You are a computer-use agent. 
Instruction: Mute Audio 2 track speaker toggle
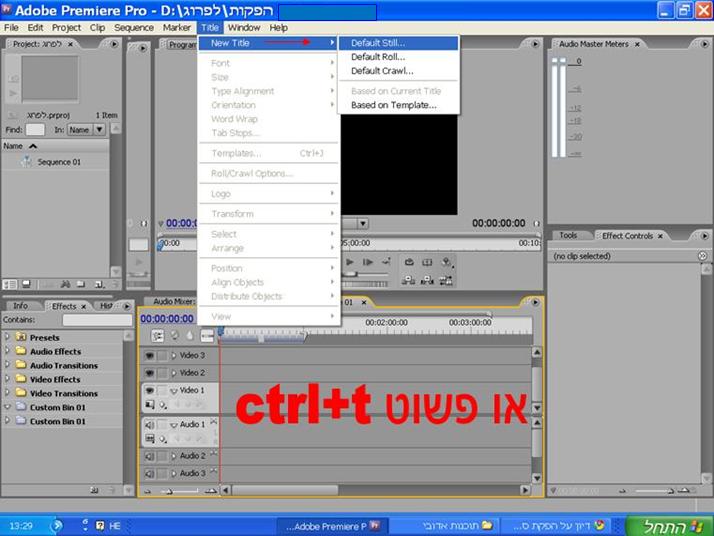click(149, 456)
